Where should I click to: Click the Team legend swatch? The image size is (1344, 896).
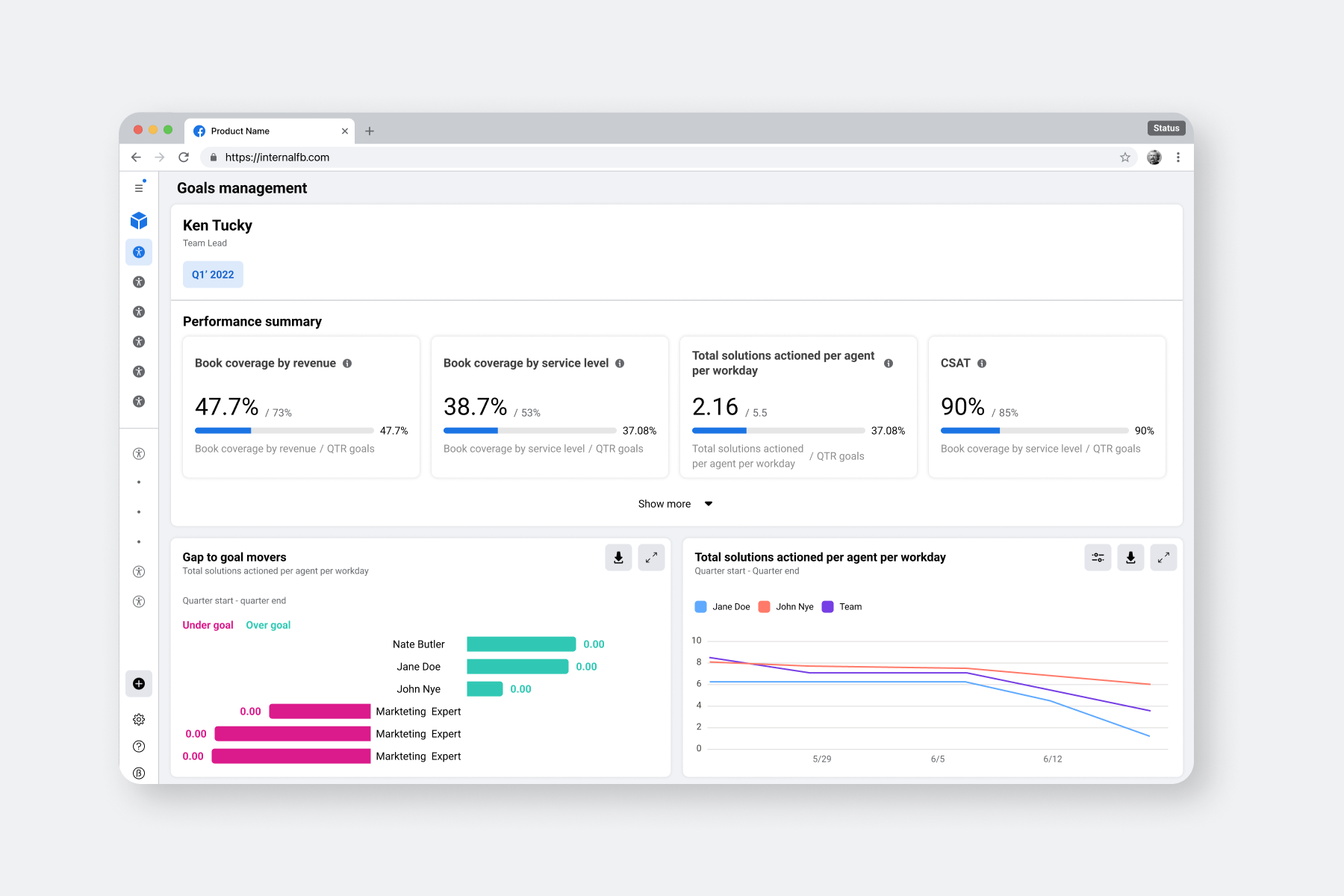(x=827, y=607)
